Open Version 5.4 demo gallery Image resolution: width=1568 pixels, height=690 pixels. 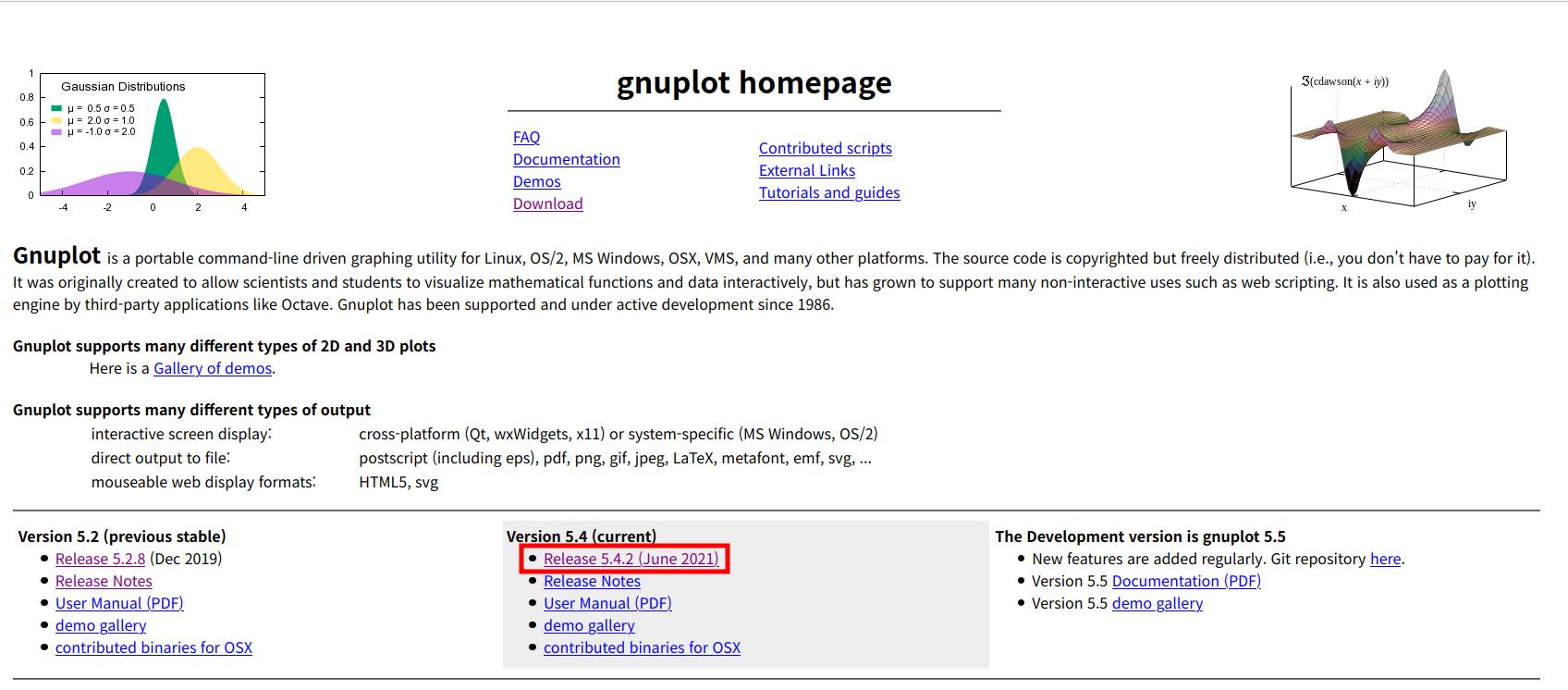click(589, 625)
